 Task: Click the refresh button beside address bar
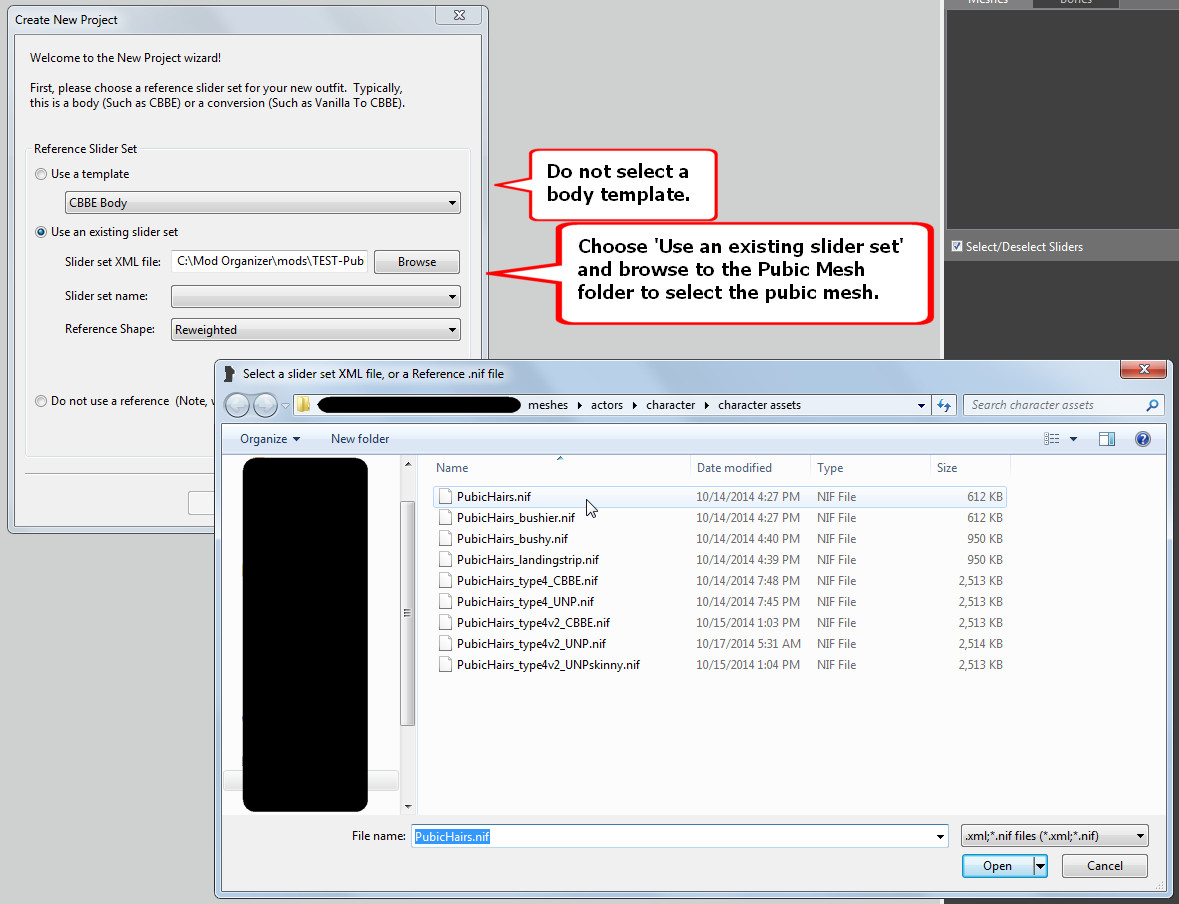pyautogui.click(x=944, y=405)
